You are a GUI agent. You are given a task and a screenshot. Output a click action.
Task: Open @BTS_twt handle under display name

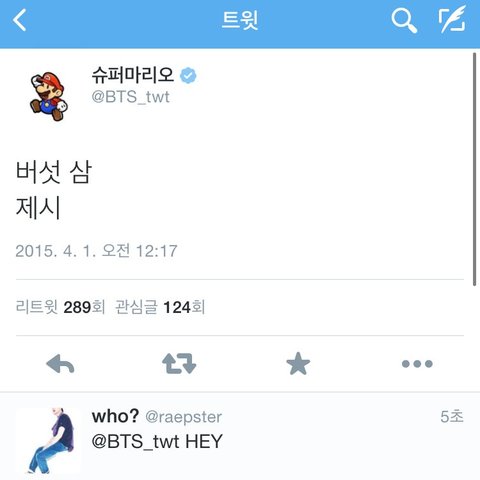pos(131,97)
